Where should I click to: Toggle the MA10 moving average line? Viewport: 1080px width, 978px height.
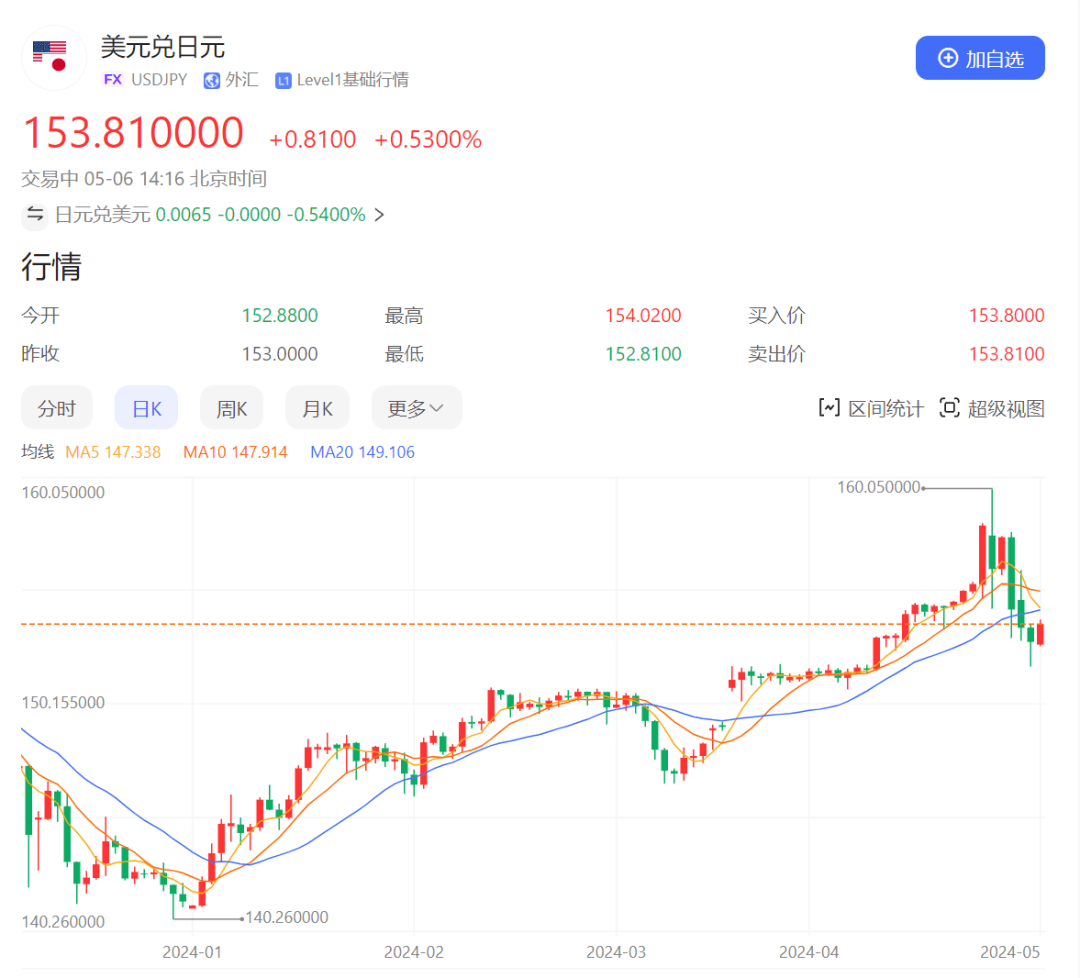235,452
